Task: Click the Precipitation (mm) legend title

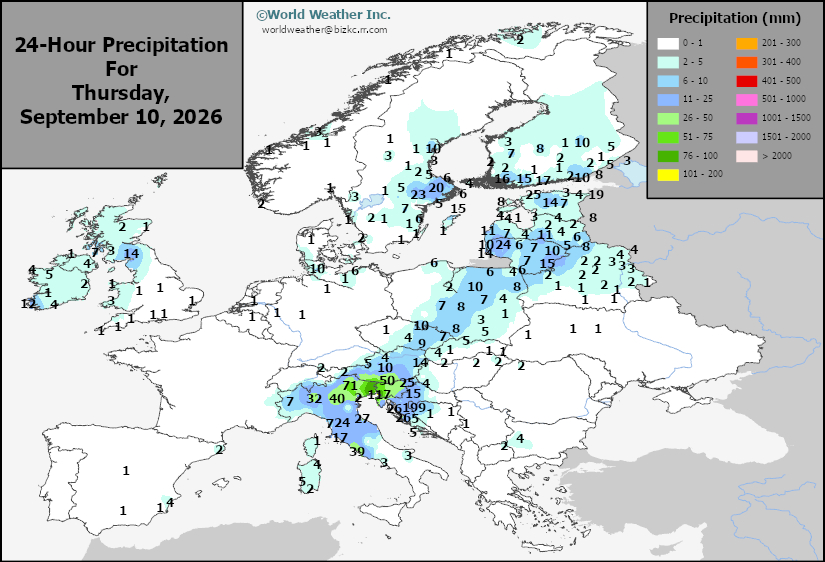Action: 735,18
